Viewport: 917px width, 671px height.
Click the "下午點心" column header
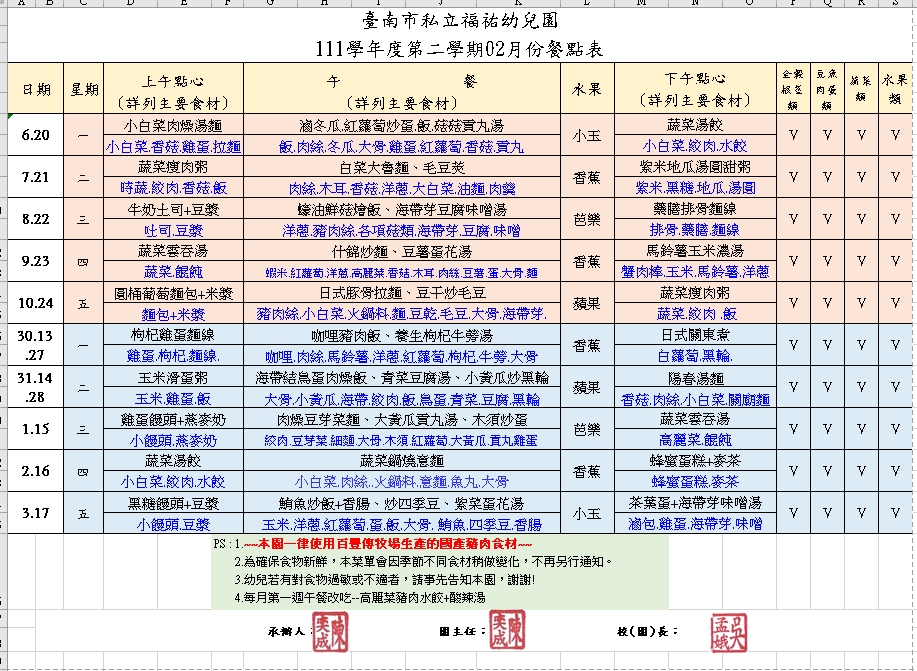[695, 88]
